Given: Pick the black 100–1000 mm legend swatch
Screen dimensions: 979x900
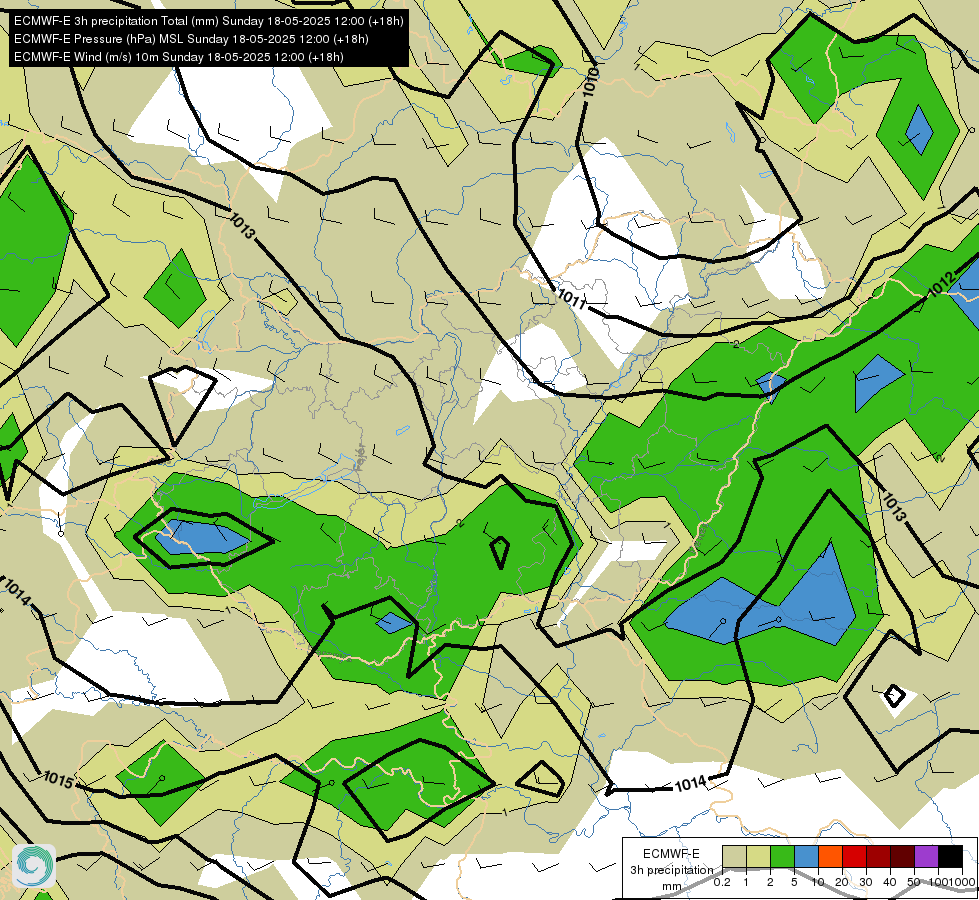Looking at the screenshot, I should click(x=950, y=857).
